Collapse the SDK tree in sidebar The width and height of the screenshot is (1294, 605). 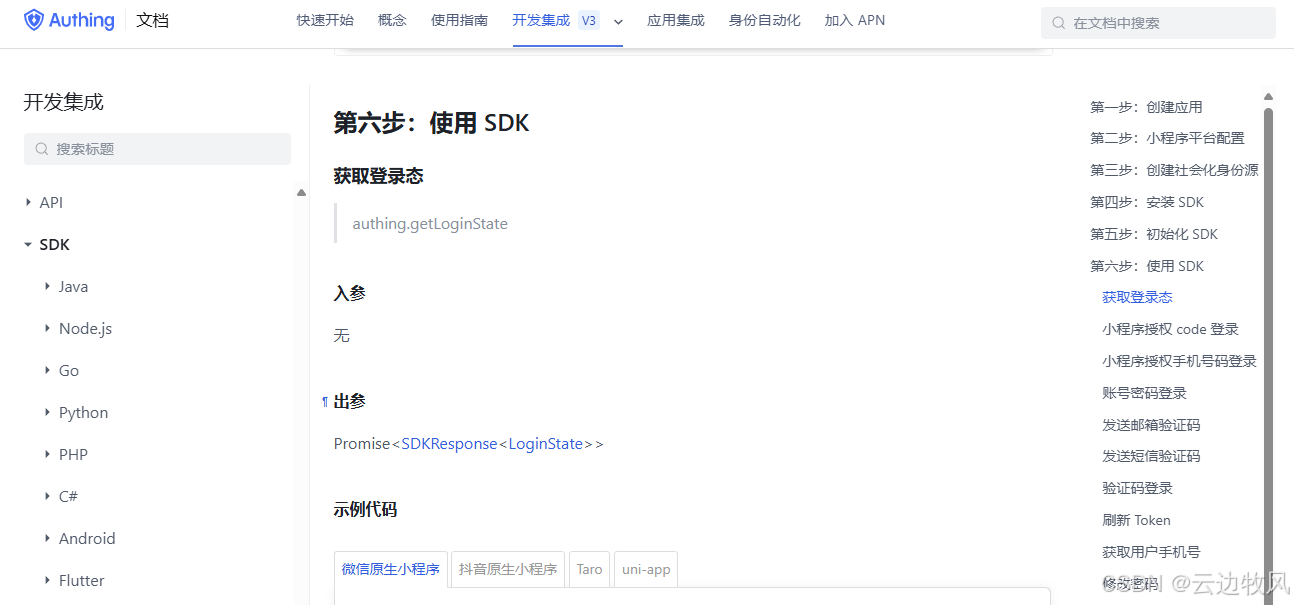tap(28, 244)
